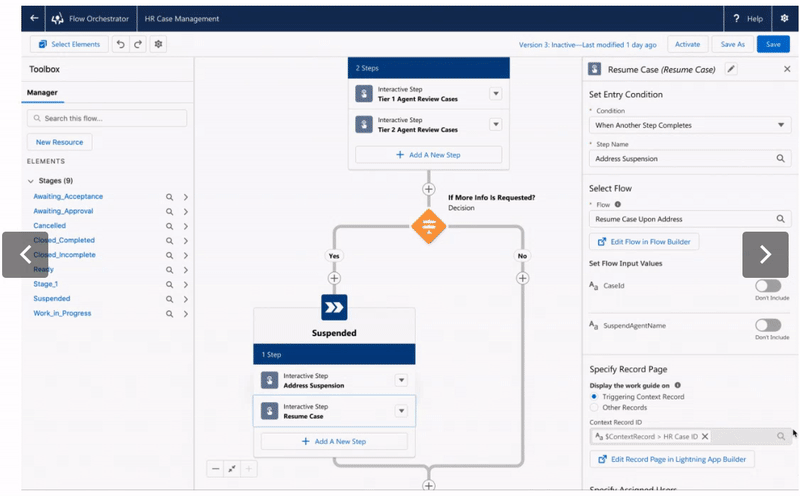800x496 pixels.
Task: Add element on the No branch
Action: click(x=522, y=278)
